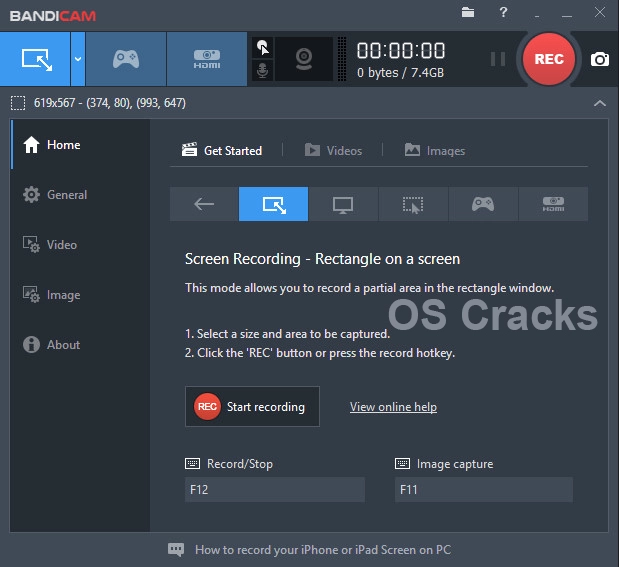The height and width of the screenshot is (567, 619).
Task: Click the back arrow in mode selector
Action: click(204, 204)
